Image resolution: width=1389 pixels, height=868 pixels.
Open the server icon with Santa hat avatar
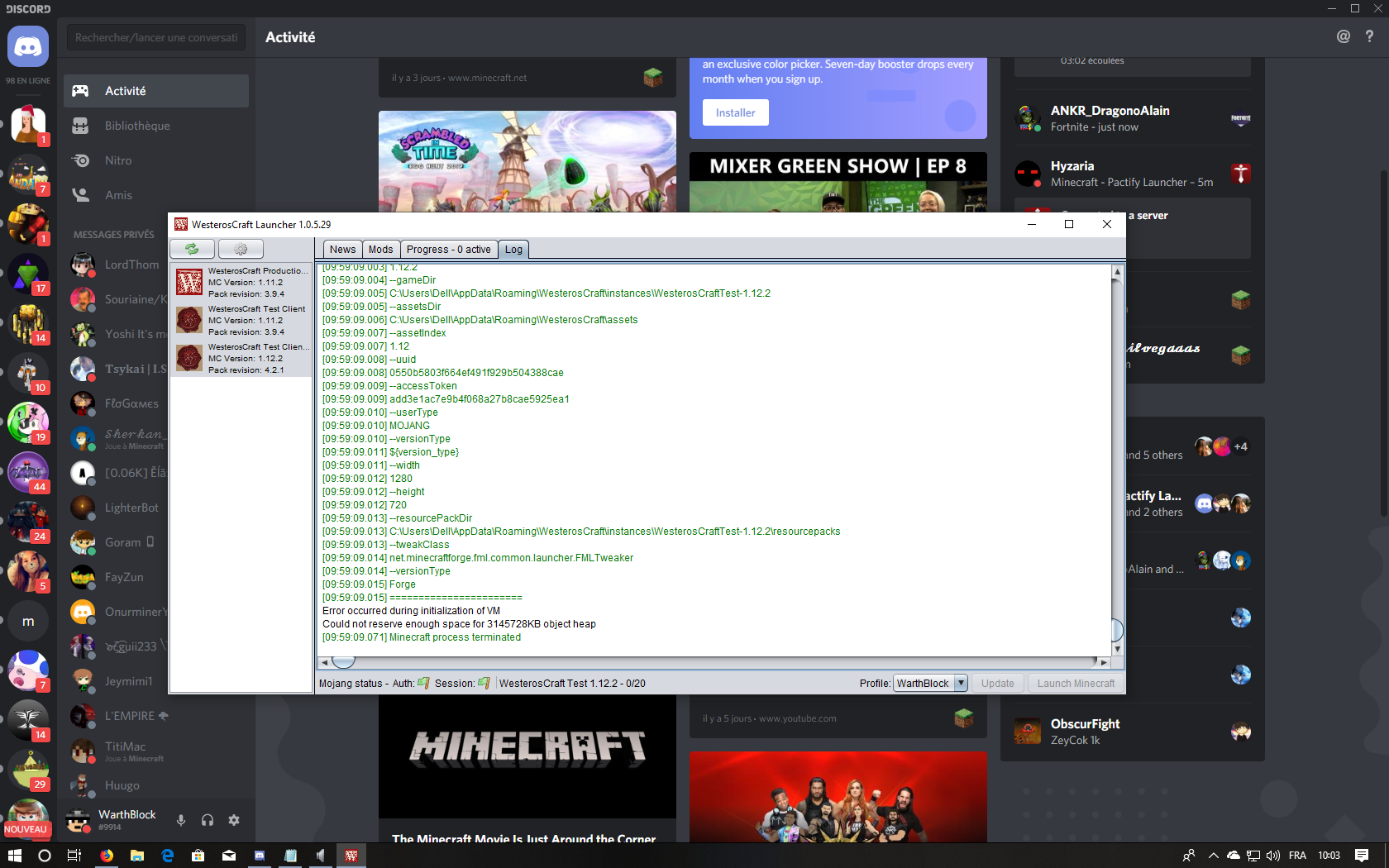(28, 125)
